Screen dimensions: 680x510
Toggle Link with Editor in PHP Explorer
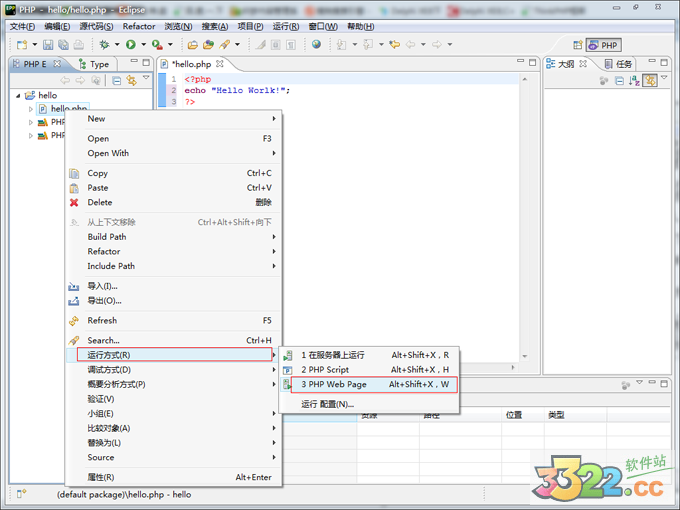pyautogui.click(x=131, y=81)
